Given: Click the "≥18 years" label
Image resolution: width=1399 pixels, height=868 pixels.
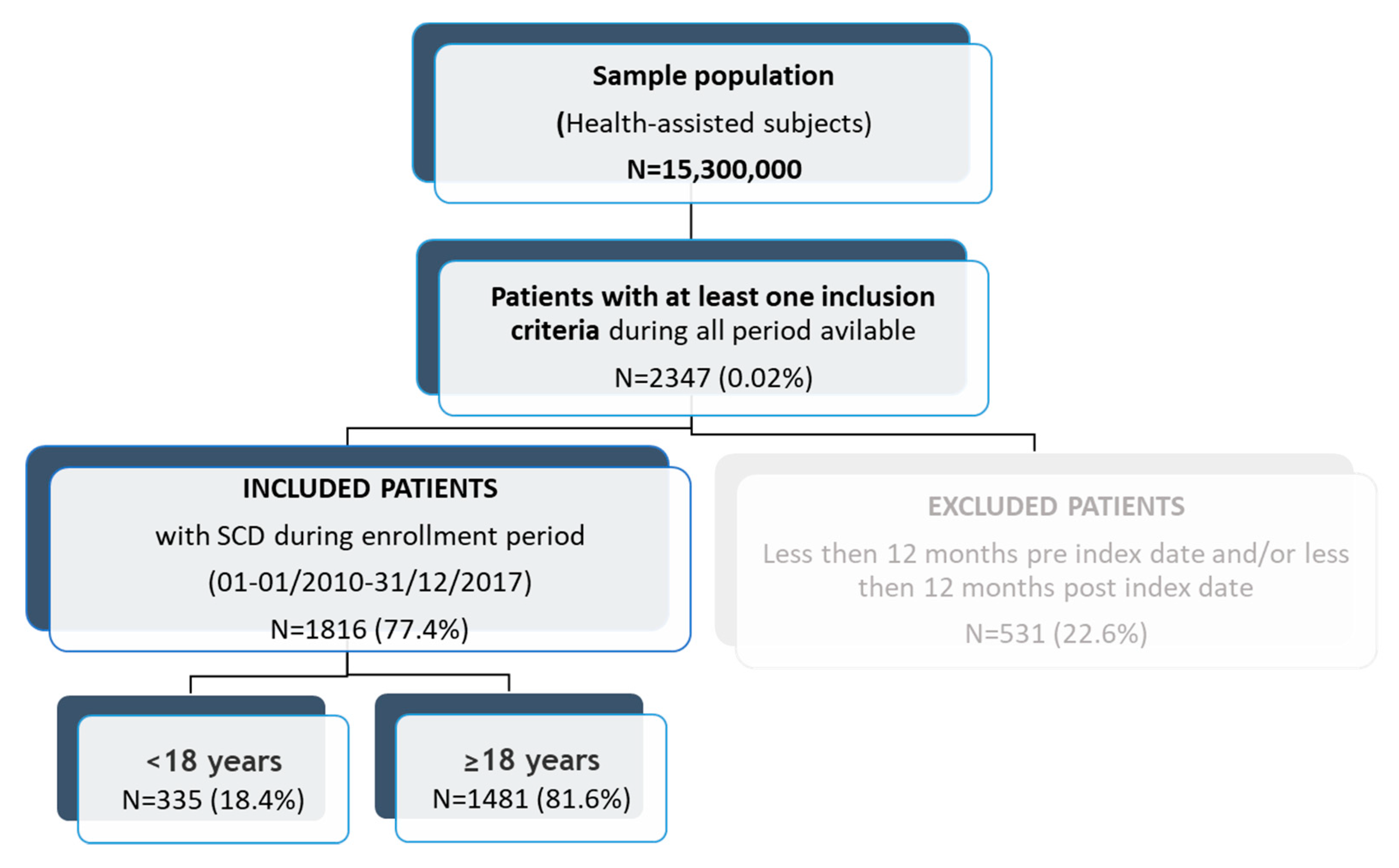Looking at the screenshot, I should click(x=532, y=760).
